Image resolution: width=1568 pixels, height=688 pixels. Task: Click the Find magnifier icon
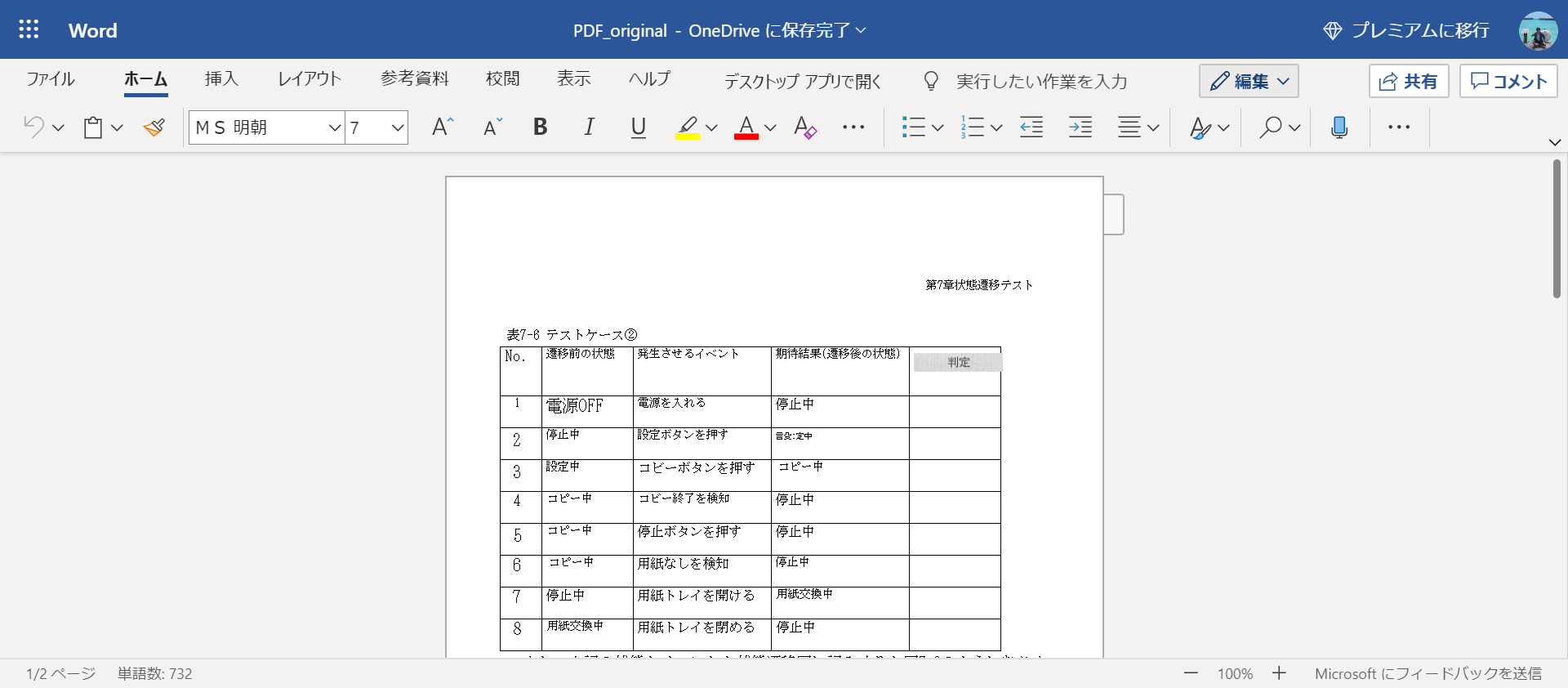pos(1271,127)
